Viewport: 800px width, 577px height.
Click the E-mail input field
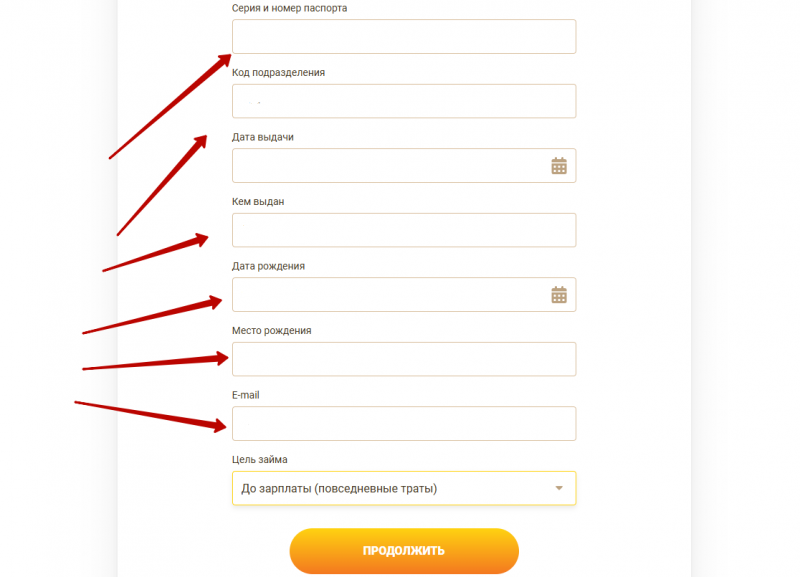403,423
